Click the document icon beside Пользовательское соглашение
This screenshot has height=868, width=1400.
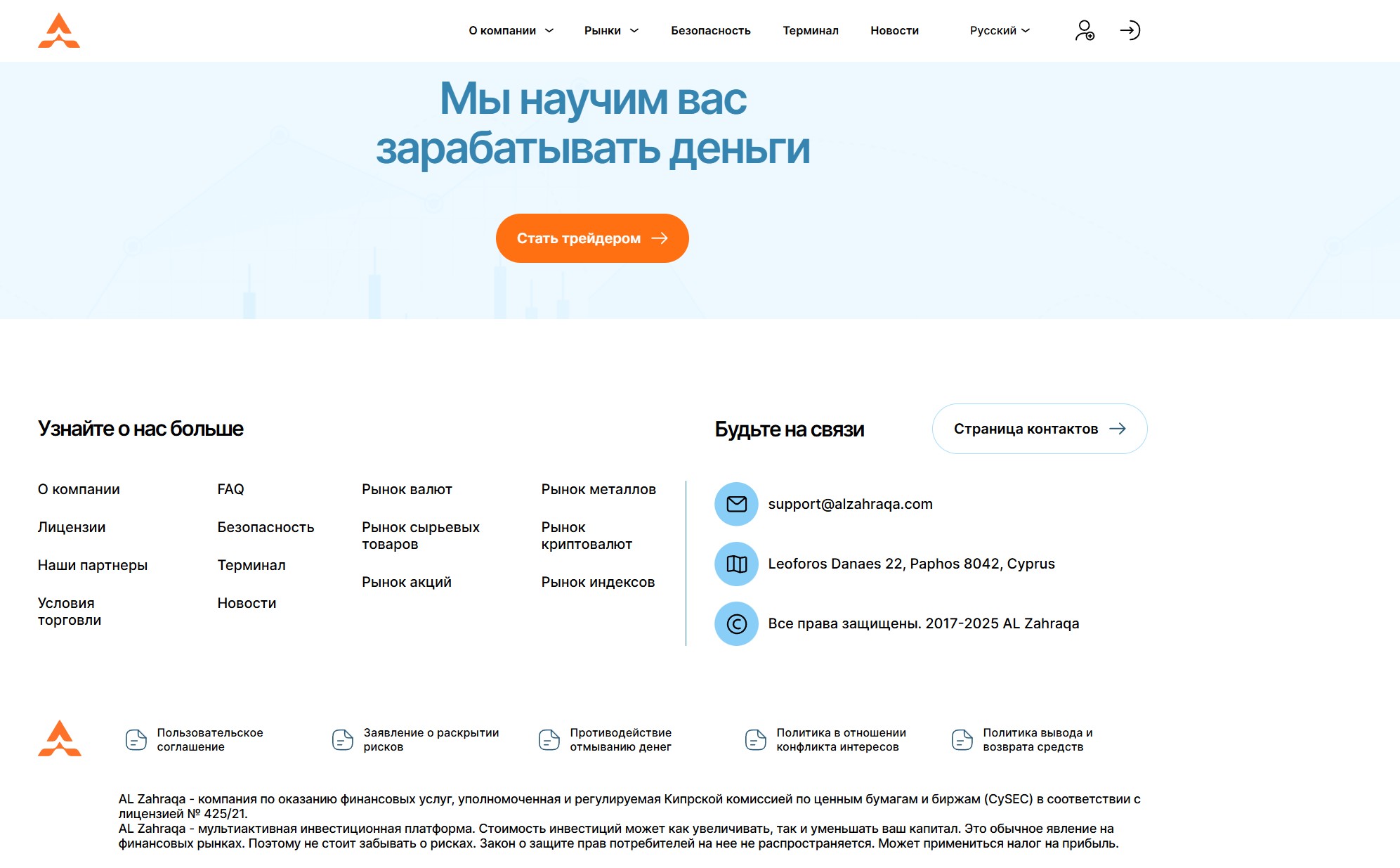[136, 739]
